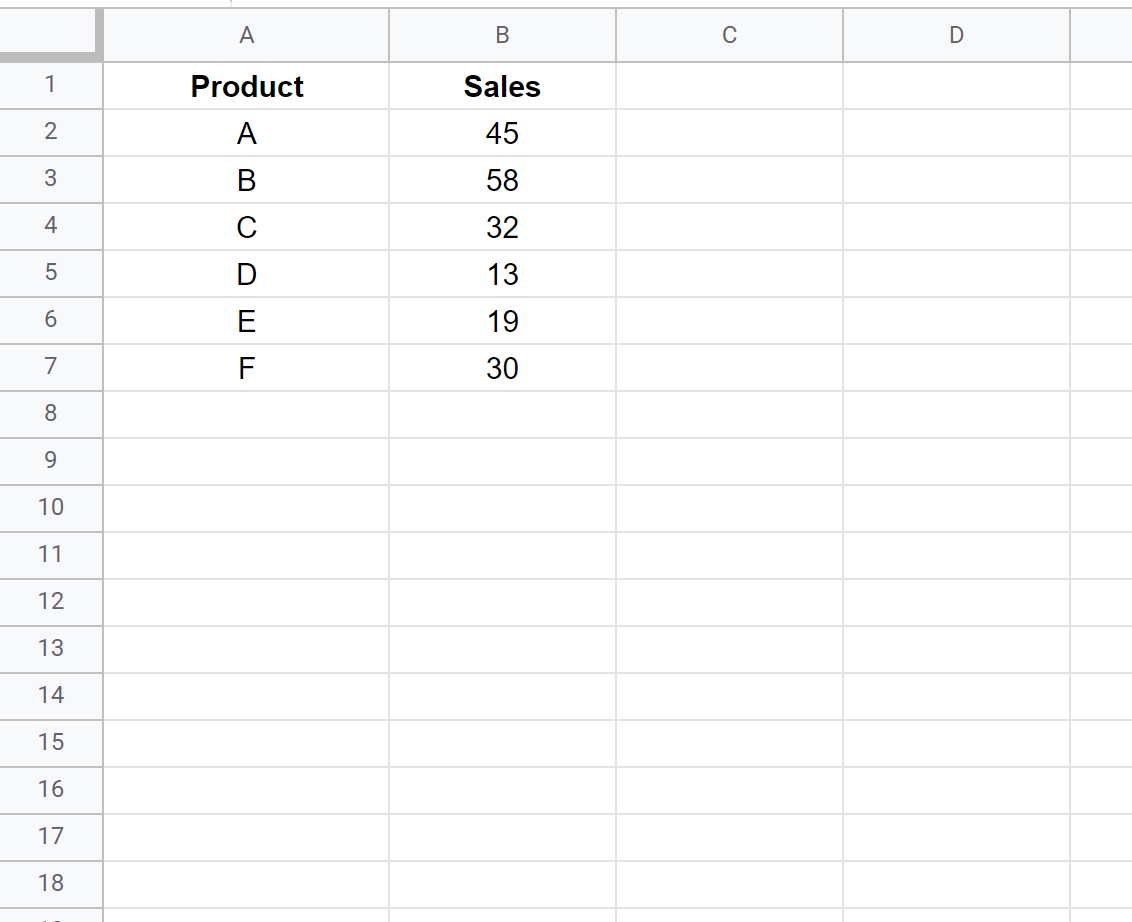Click the cell containing 58
This screenshot has height=922, width=1132.
tap(502, 180)
